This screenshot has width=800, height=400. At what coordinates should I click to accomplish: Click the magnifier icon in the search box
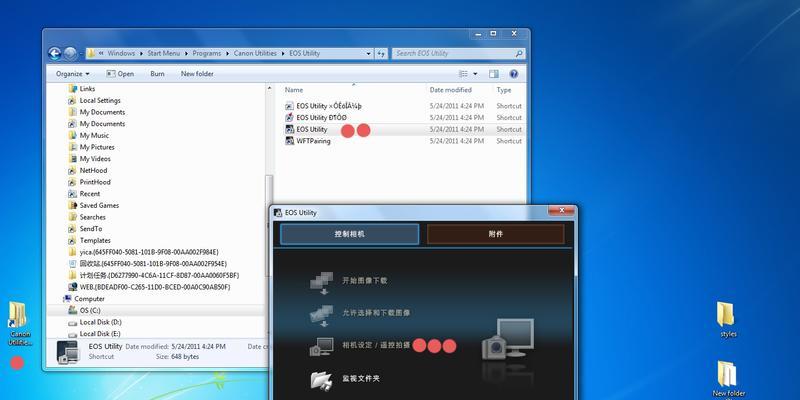point(518,53)
